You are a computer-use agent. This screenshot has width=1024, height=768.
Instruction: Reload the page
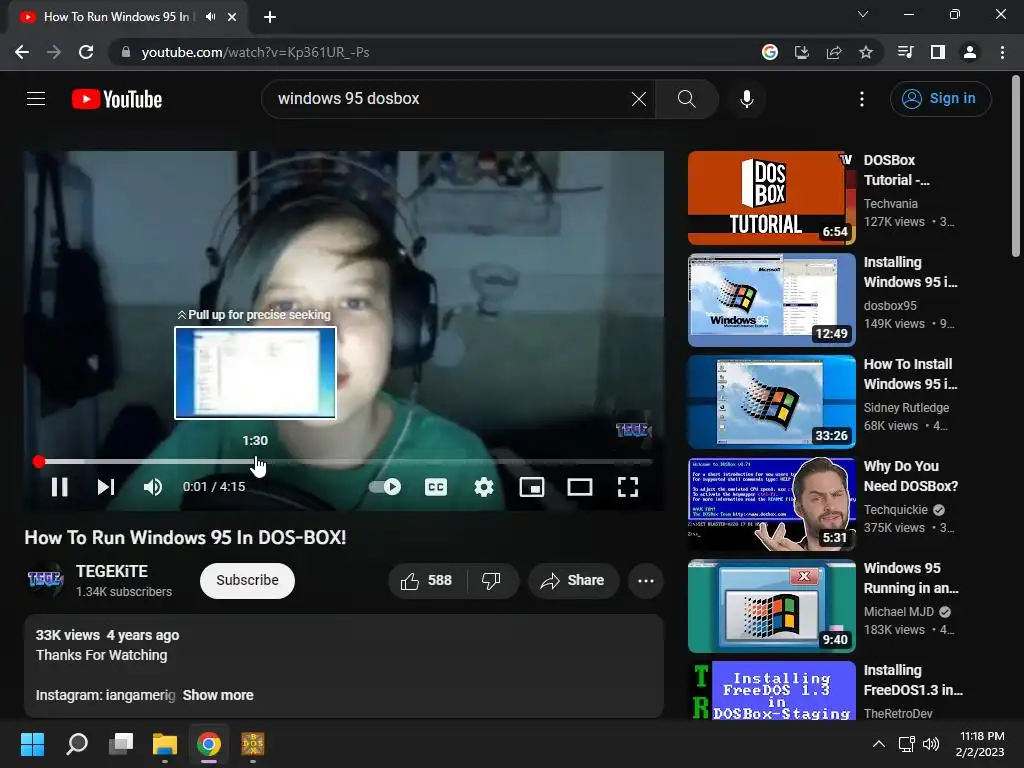click(86, 52)
